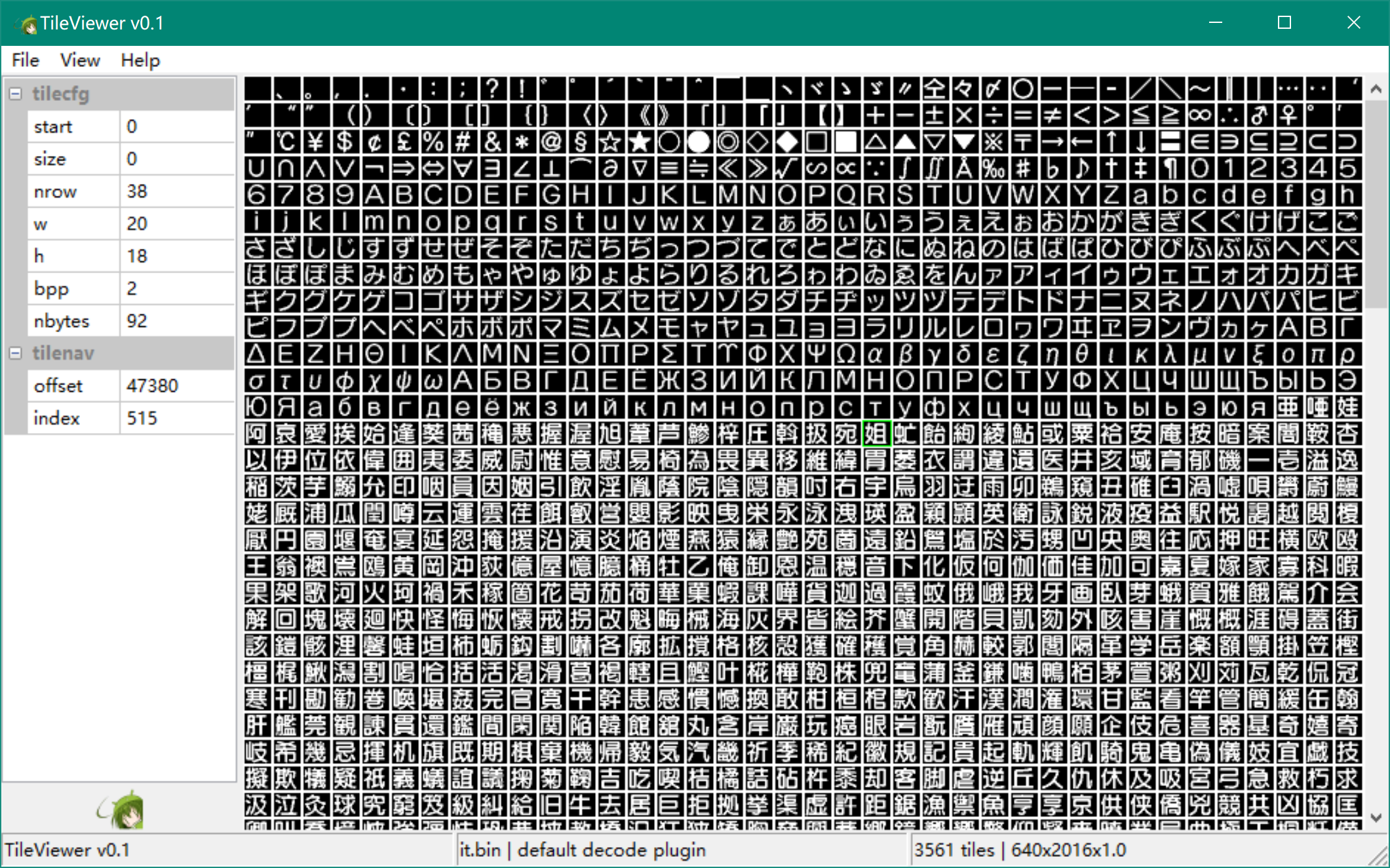The image size is (1390, 868).
Task: Open the File menu
Action: (24, 60)
